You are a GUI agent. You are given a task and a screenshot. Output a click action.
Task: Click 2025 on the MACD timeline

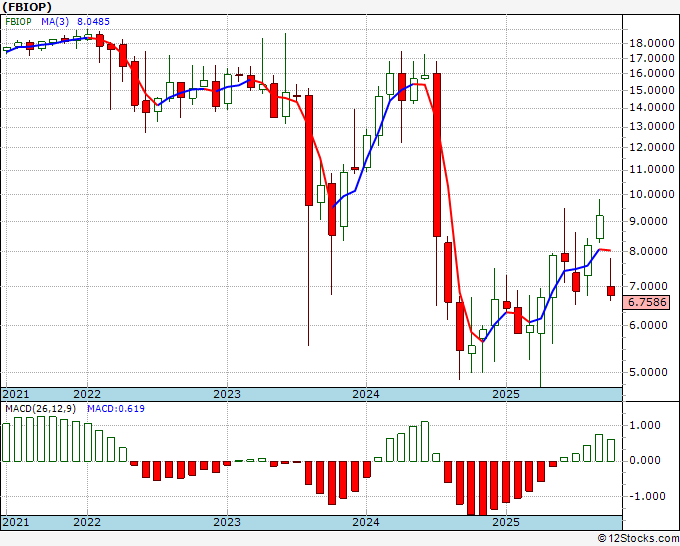(506, 522)
